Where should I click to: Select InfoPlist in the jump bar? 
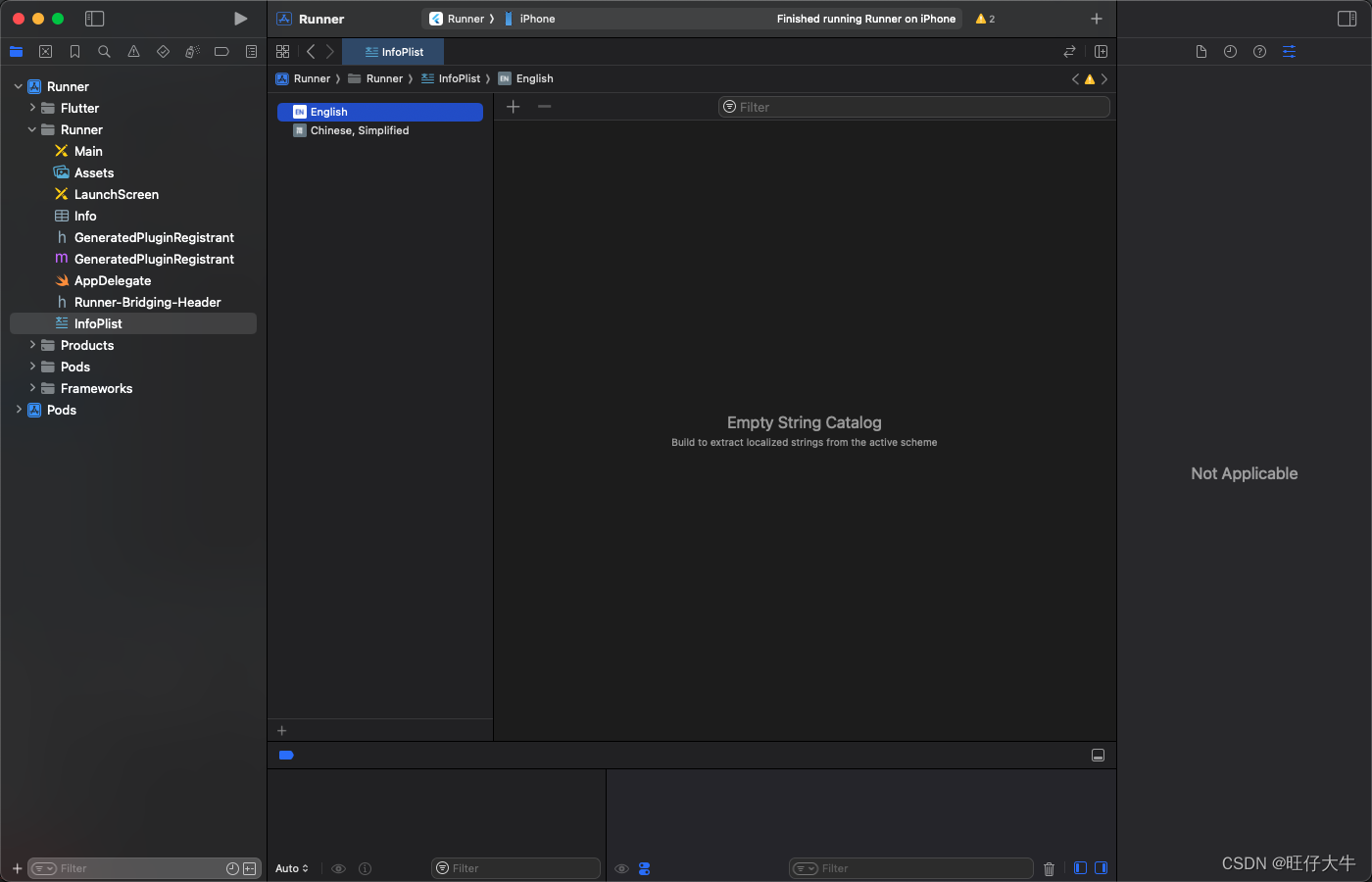[451, 78]
